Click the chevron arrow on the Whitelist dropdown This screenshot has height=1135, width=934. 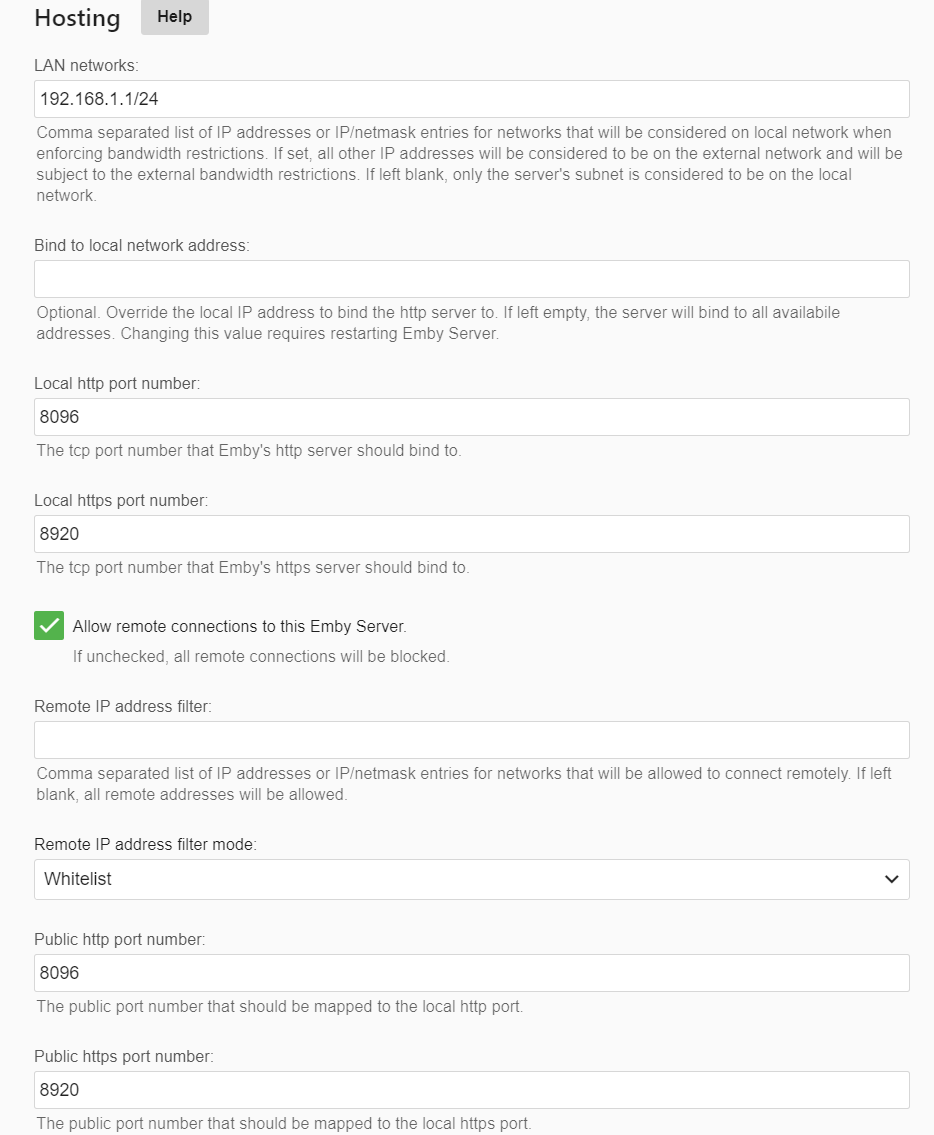[x=891, y=879]
